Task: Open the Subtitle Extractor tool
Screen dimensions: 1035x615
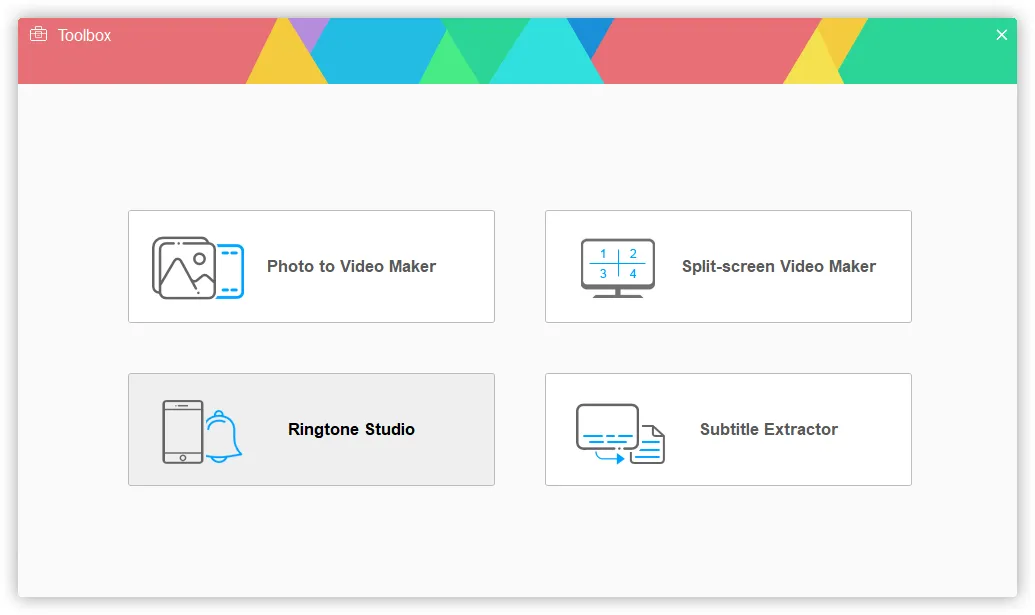Action: click(x=728, y=429)
